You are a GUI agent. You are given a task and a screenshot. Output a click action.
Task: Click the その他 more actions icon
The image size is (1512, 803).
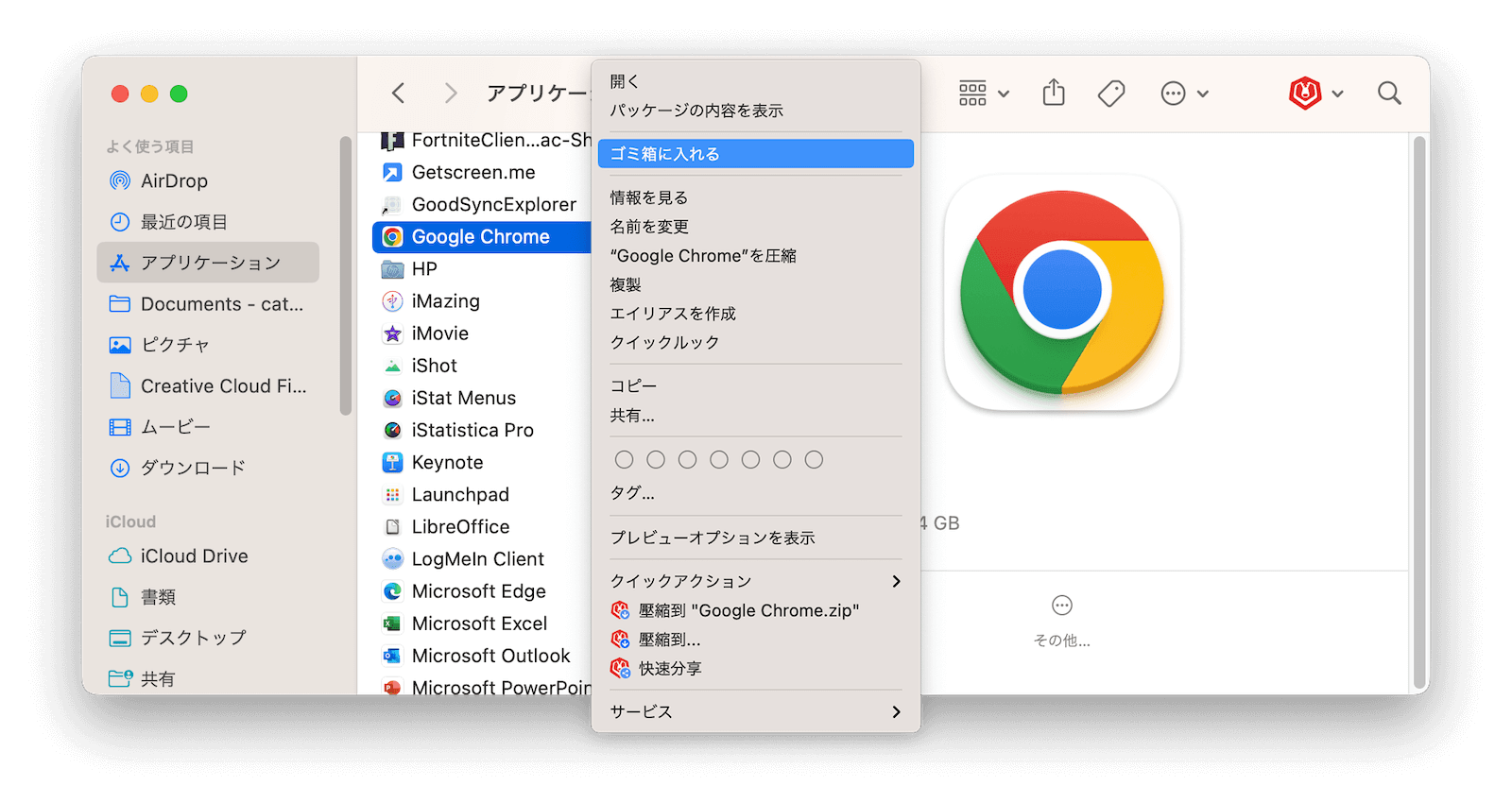point(1062,606)
